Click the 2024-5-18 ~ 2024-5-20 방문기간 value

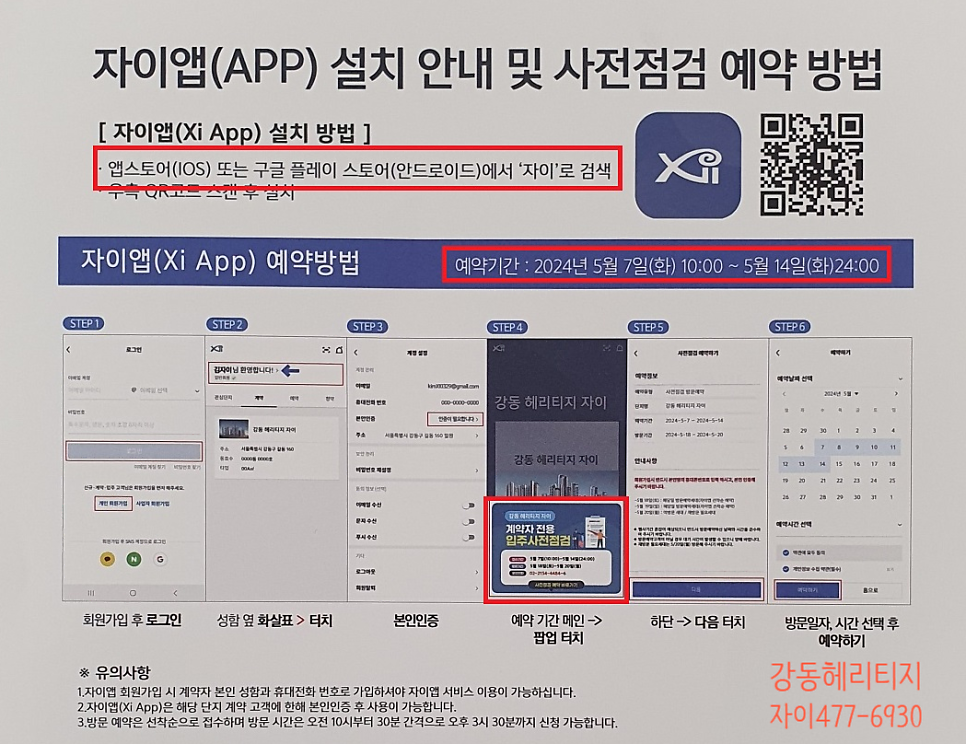(x=694, y=435)
